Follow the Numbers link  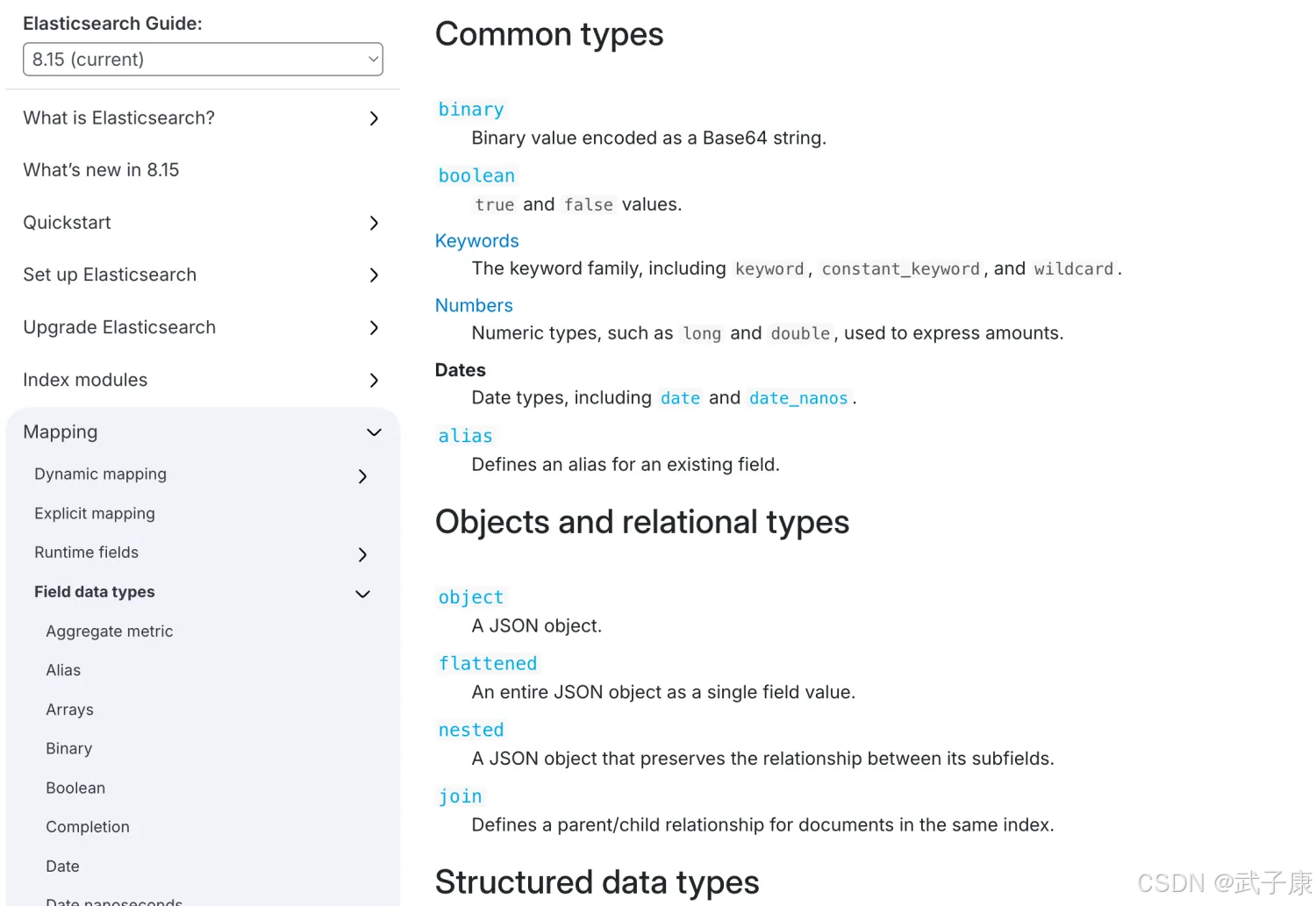point(474,305)
